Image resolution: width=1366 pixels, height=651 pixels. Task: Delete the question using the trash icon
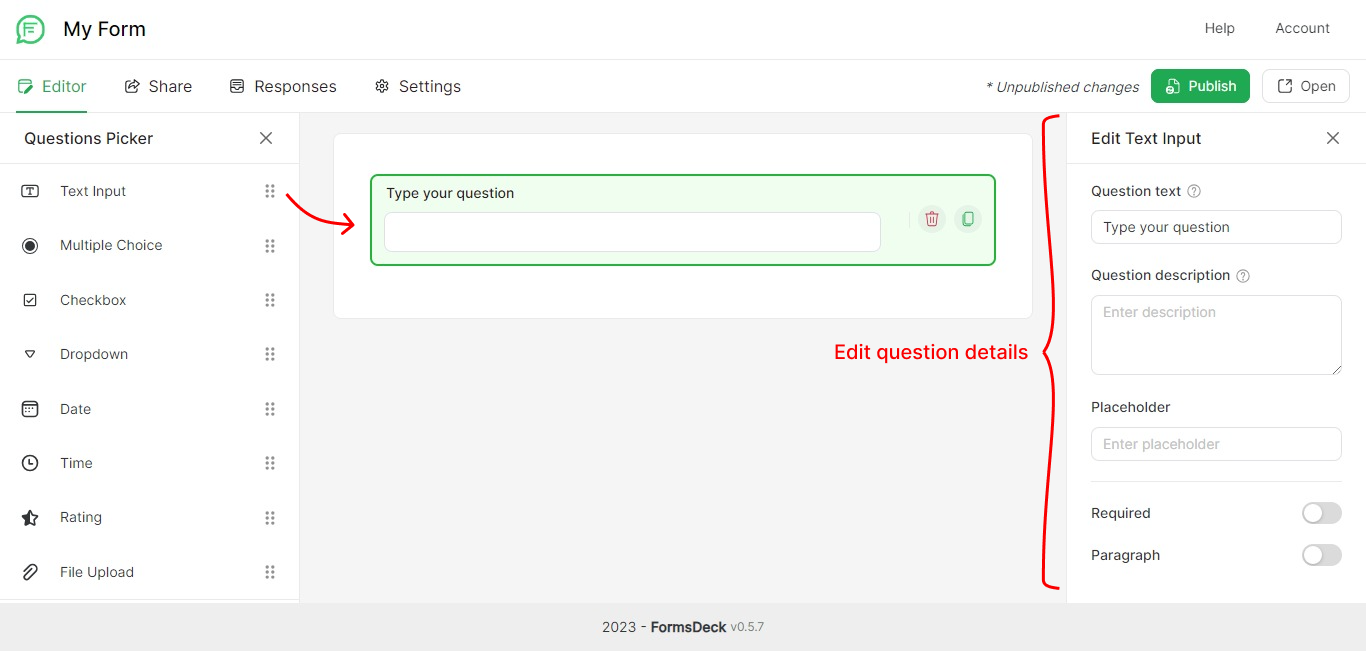click(931, 218)
